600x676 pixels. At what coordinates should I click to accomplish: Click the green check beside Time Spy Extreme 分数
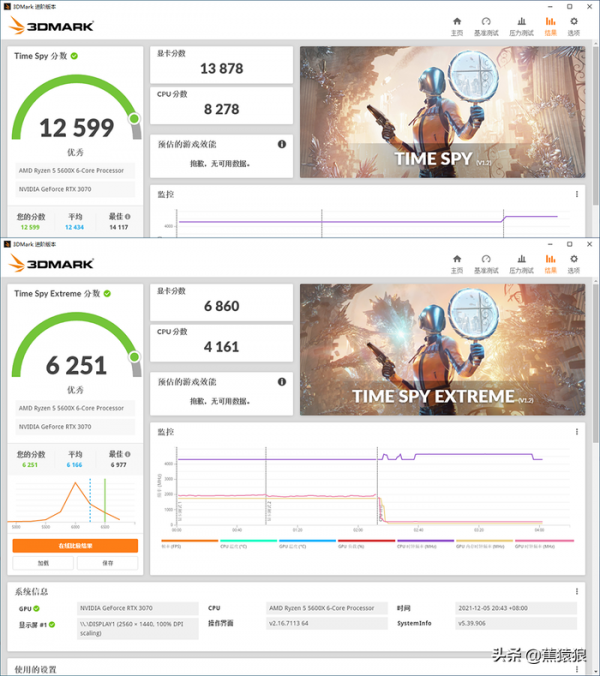point(107,294)
